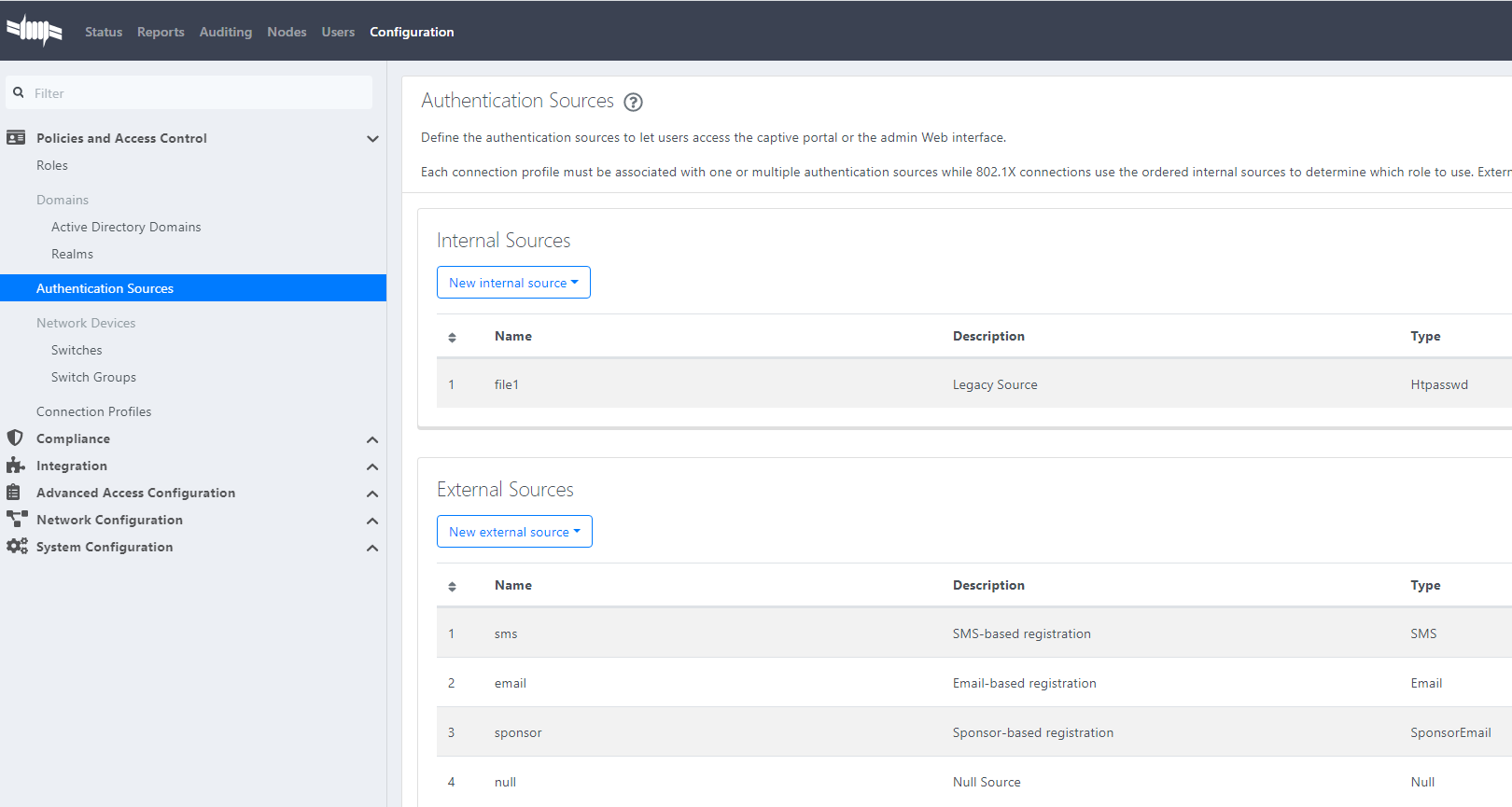Click the Integration puzzle piece icon
Screen dimensions: 1512x807
click(16, 466)
